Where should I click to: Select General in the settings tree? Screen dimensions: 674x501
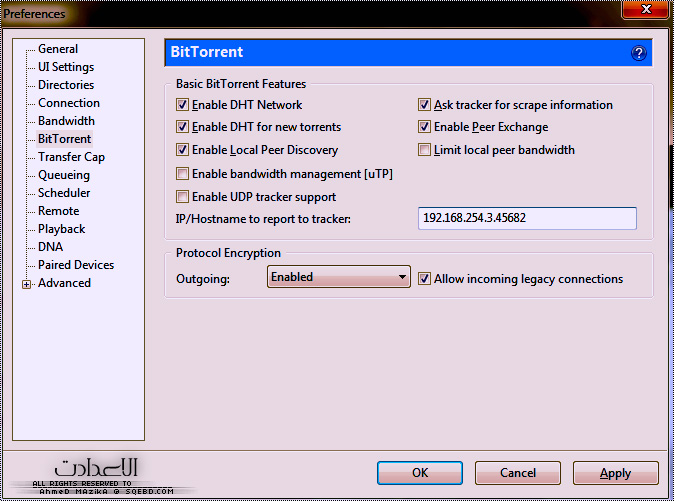tap(58, 49)
